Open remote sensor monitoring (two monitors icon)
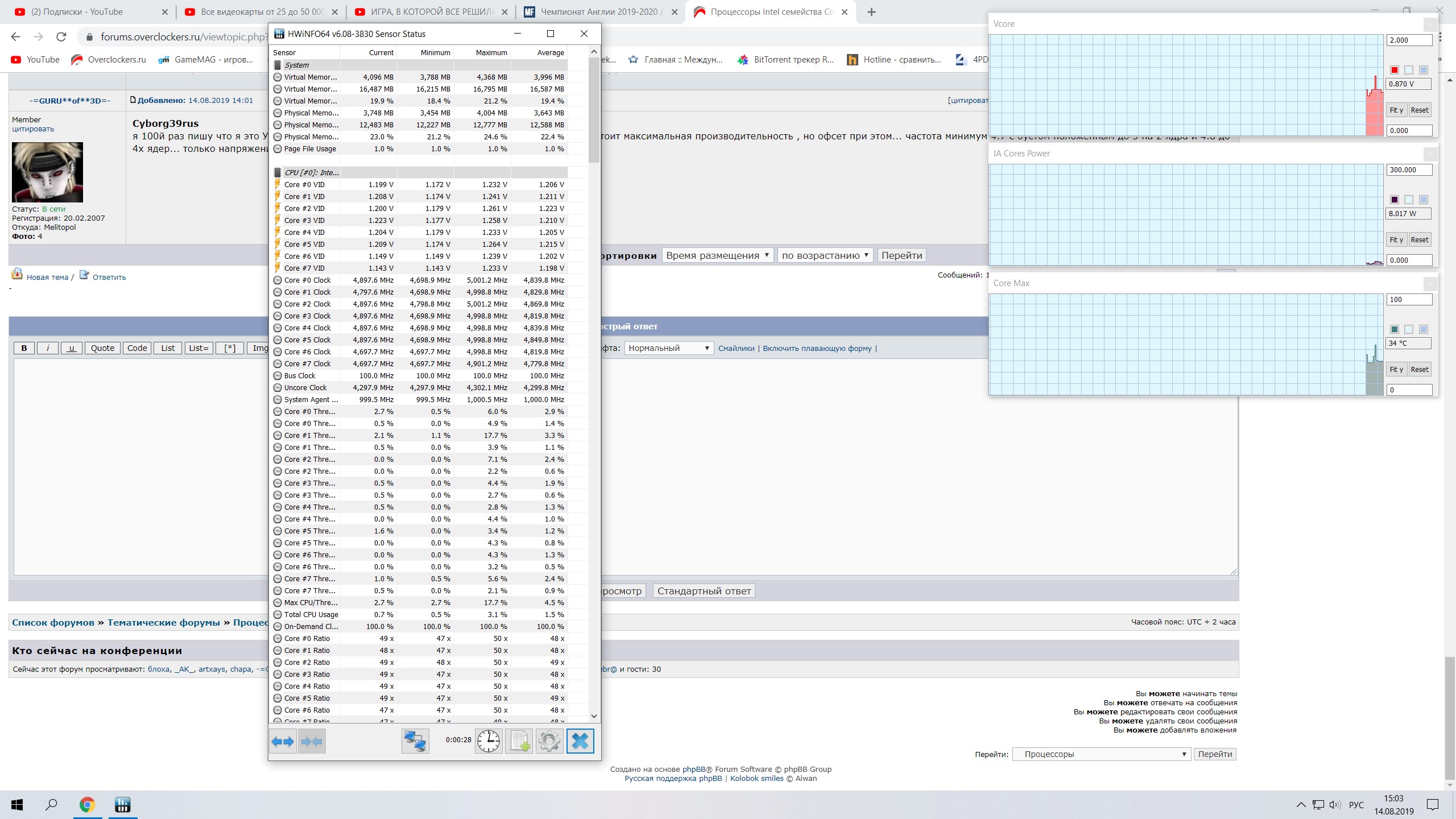 click(x=415, y=741)
